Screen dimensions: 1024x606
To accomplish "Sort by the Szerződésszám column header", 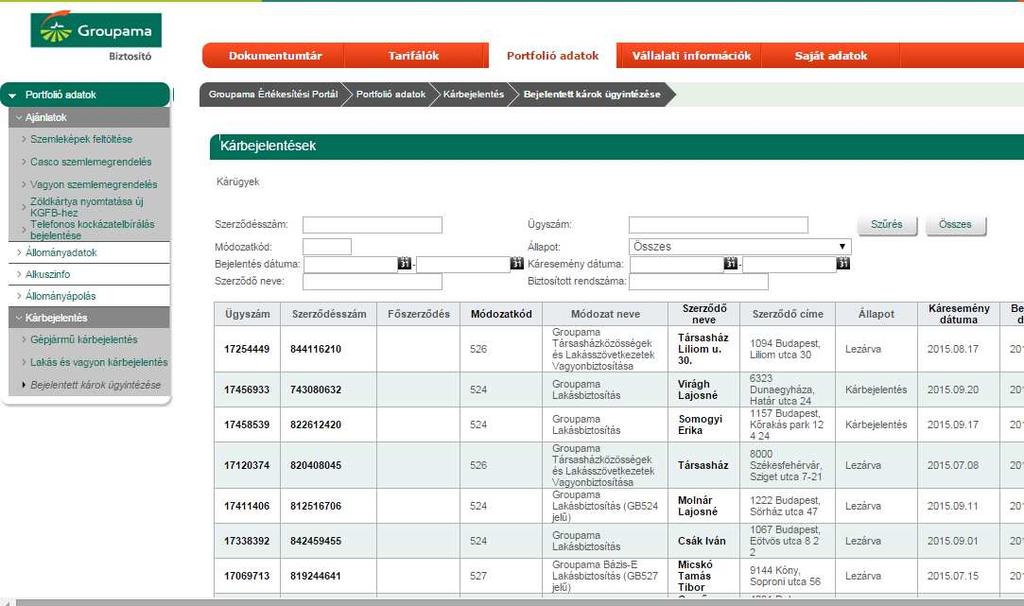I will (x=329, y=314).
